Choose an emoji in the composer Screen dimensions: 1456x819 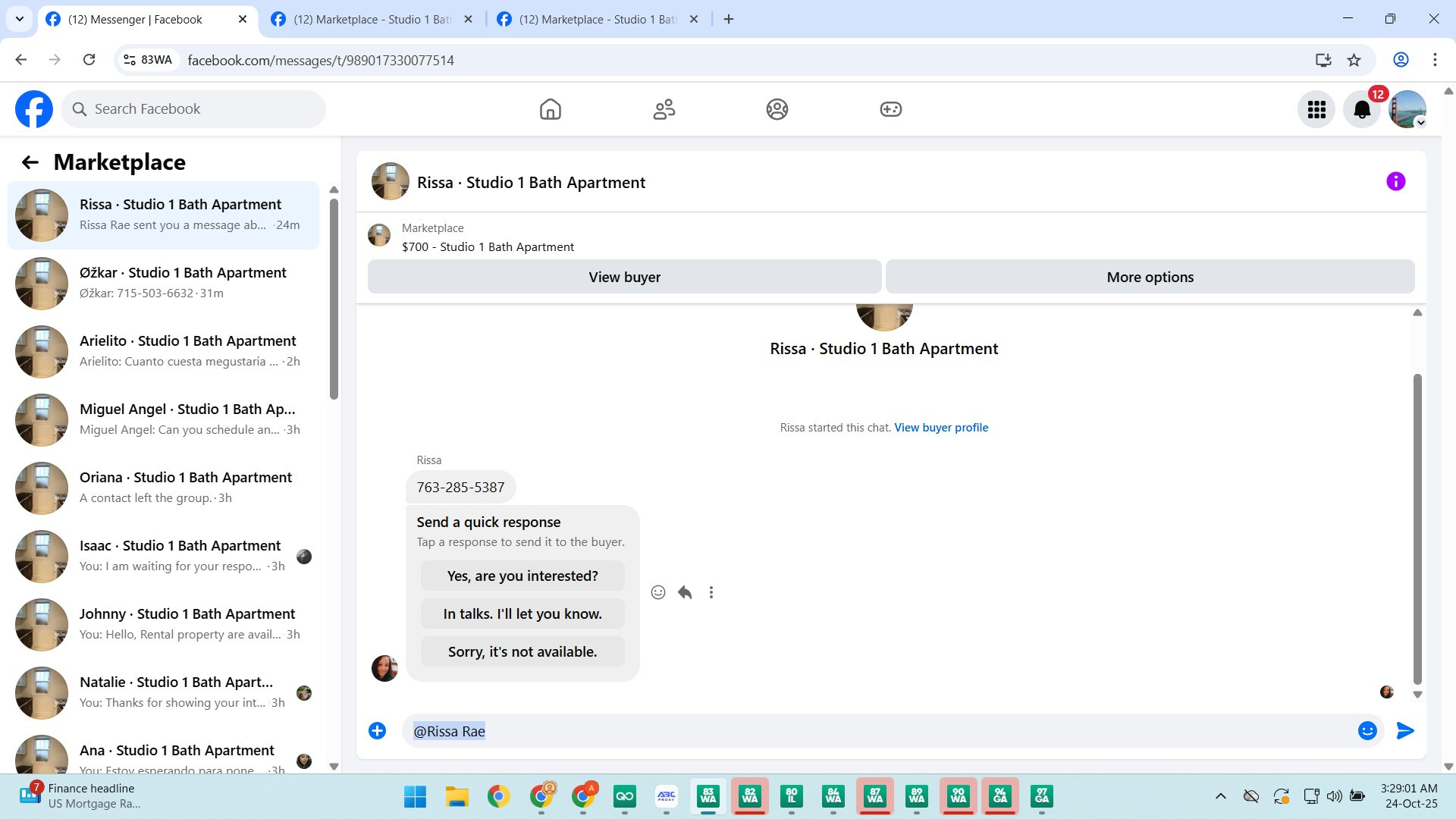coord(1367,730)
